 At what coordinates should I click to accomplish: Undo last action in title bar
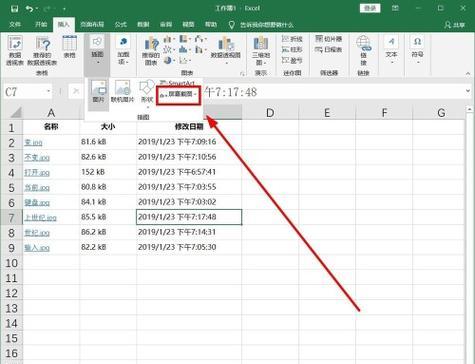click(x=29, y=9)
